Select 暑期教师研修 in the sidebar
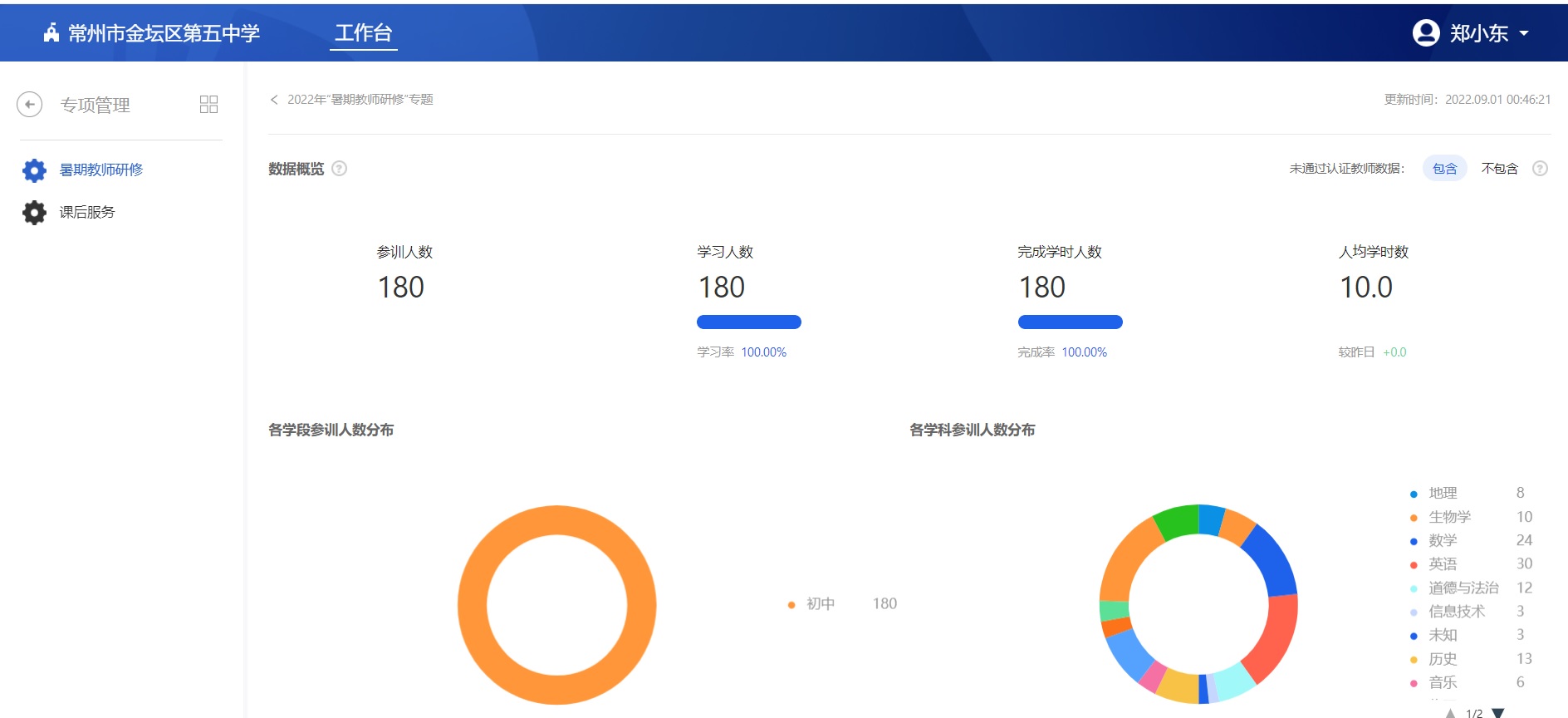The width and height of the screenshot is (1568, 718). point(101,170)
